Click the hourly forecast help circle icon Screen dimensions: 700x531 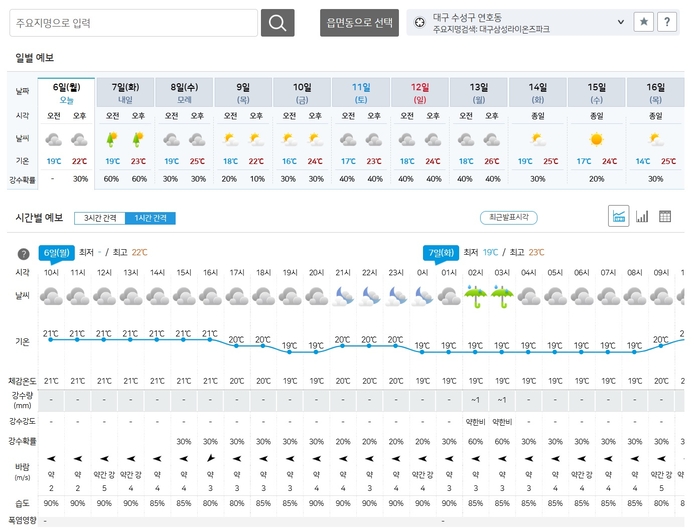[23, 254]
